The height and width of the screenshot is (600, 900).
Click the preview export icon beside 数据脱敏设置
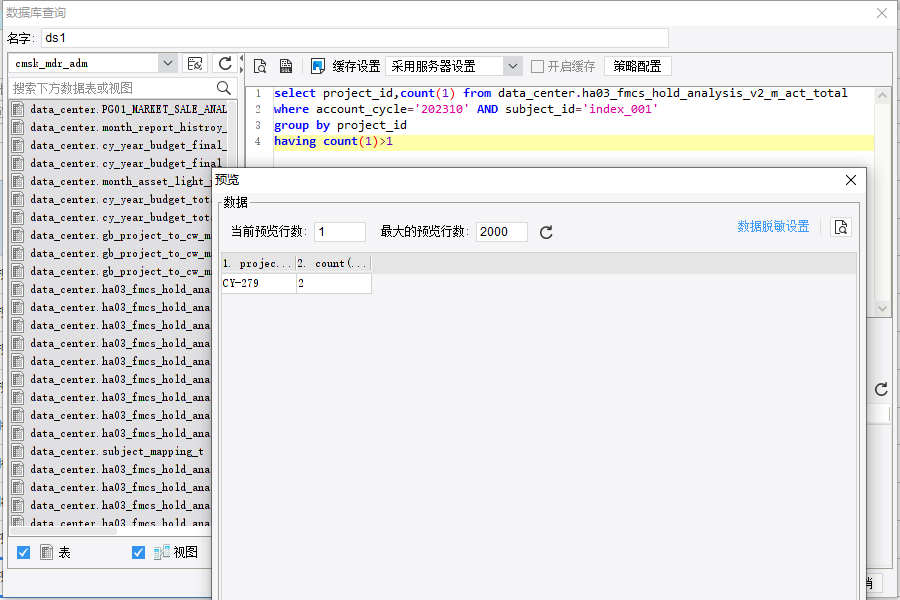841,227
